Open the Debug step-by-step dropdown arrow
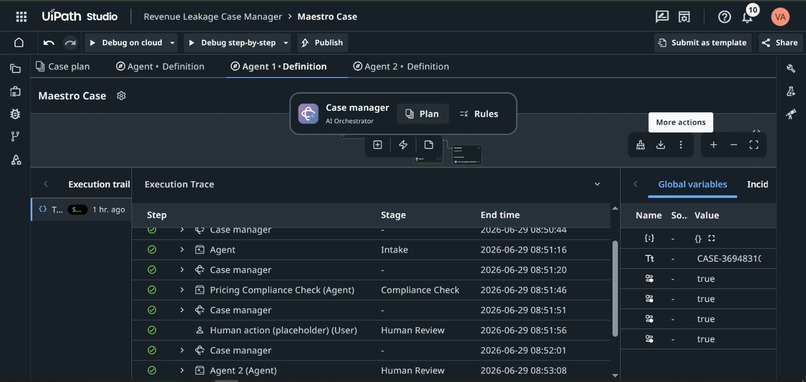This screenshot has width=806, height=382. click(x=286, y=43)
